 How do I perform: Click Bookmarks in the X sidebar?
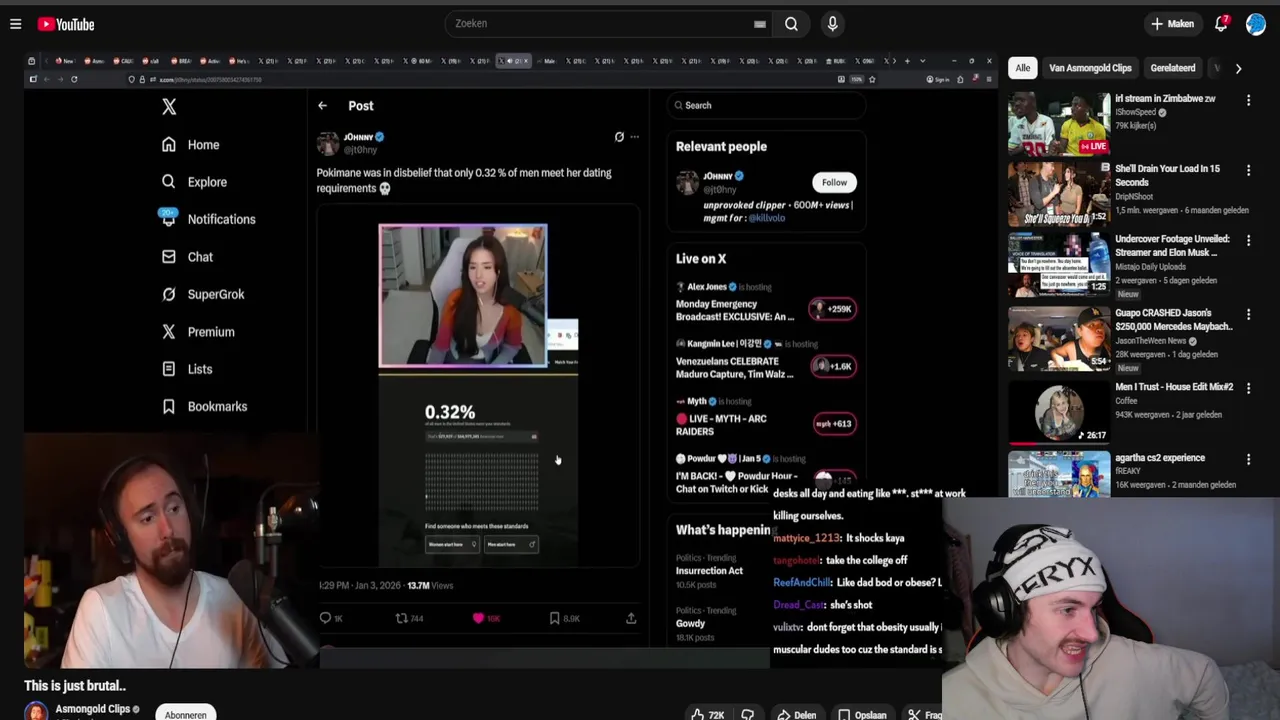point(205,407)
